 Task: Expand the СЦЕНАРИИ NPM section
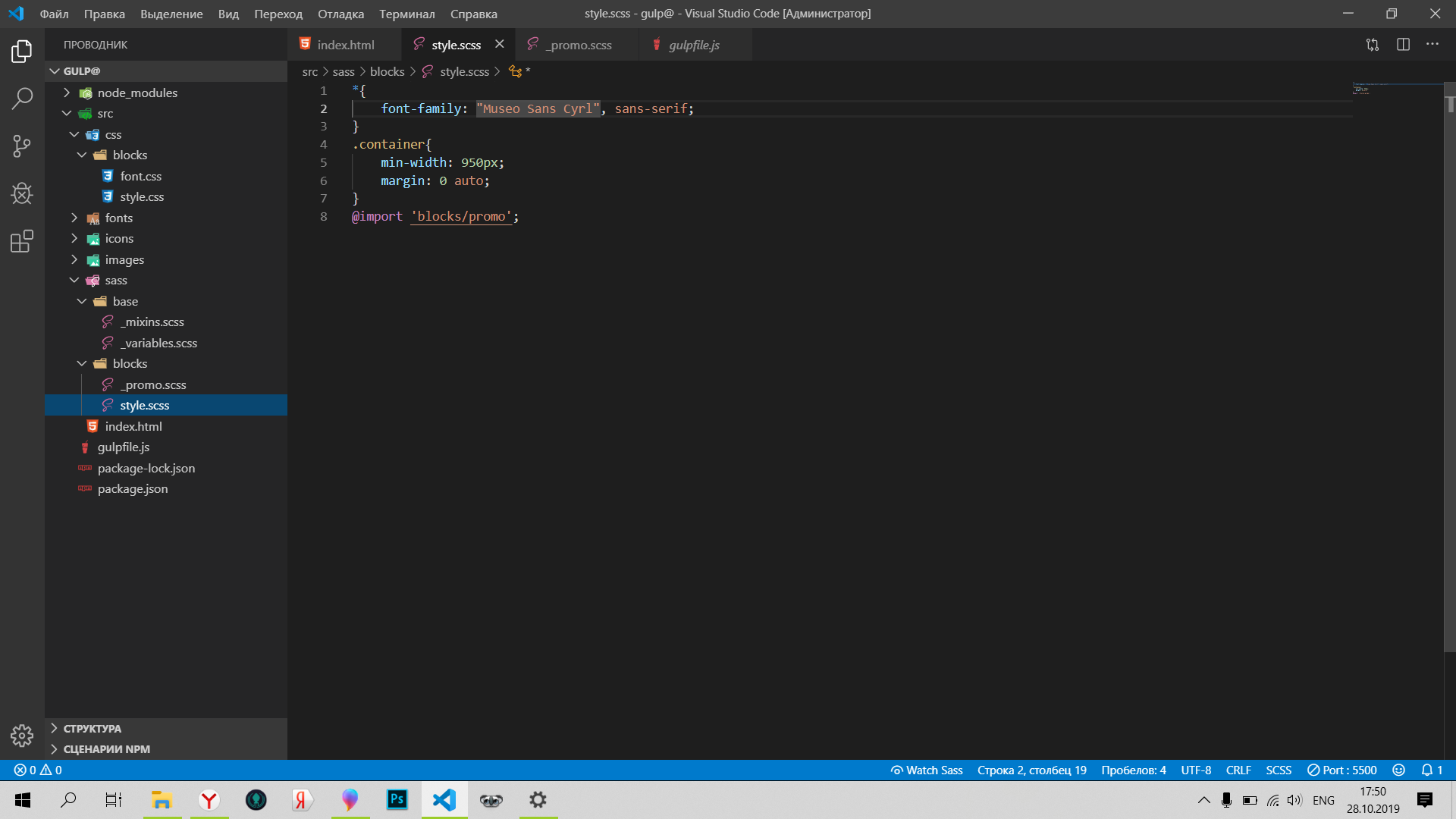pos(166,749)
